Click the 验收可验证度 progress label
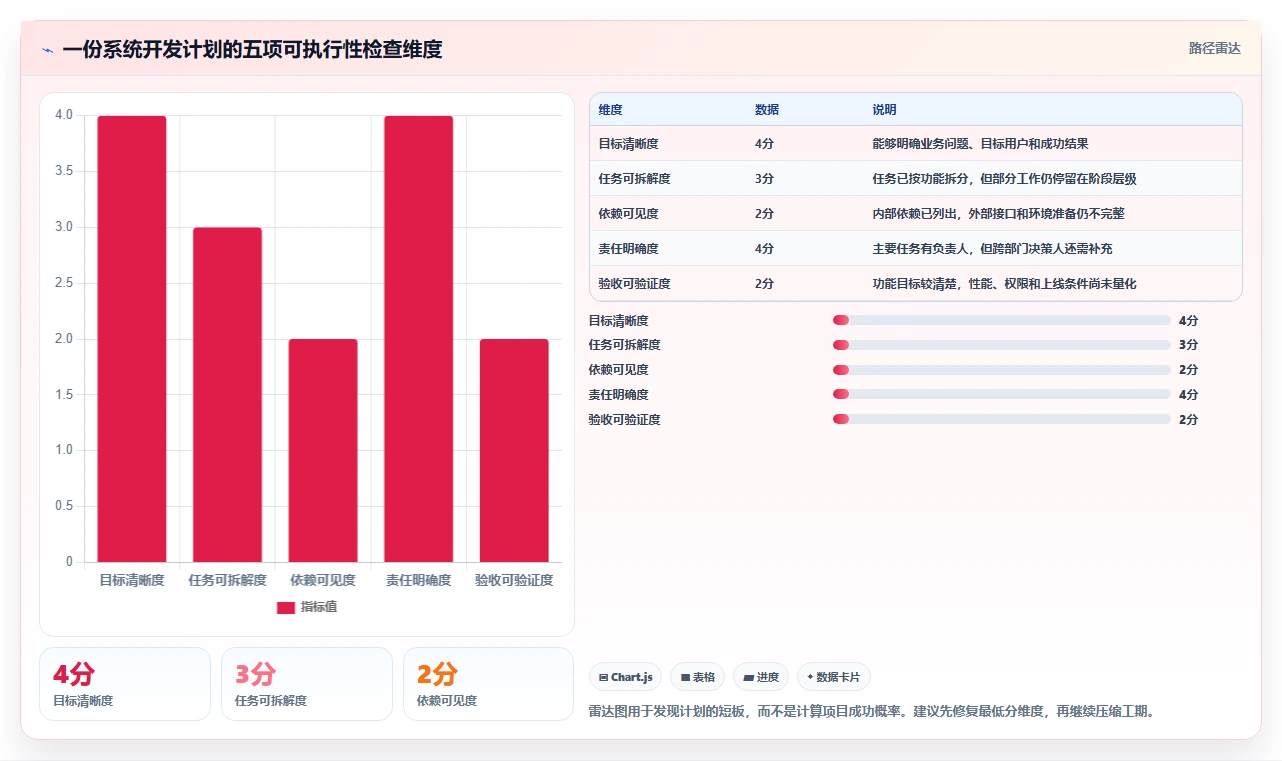The image size is (1282, 761). point(624,420)
